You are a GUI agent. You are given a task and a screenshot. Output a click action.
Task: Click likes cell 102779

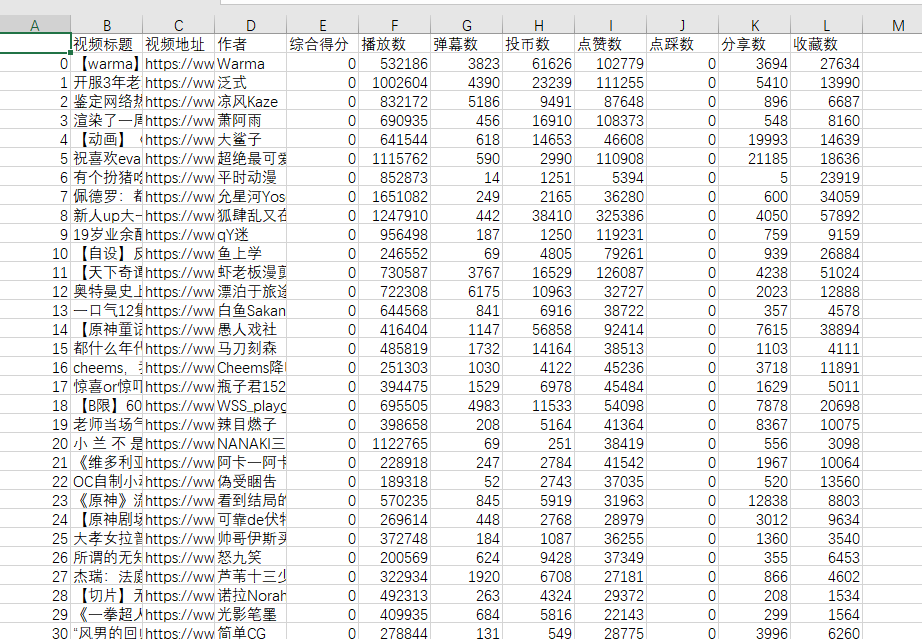610,63
